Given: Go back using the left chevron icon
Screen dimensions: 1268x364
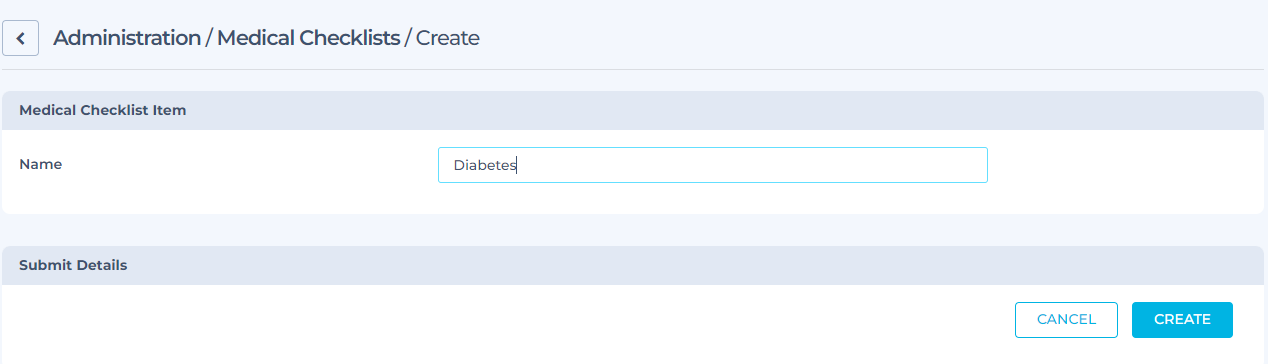Looking at the screenshot, I should [x=21, y=39].
